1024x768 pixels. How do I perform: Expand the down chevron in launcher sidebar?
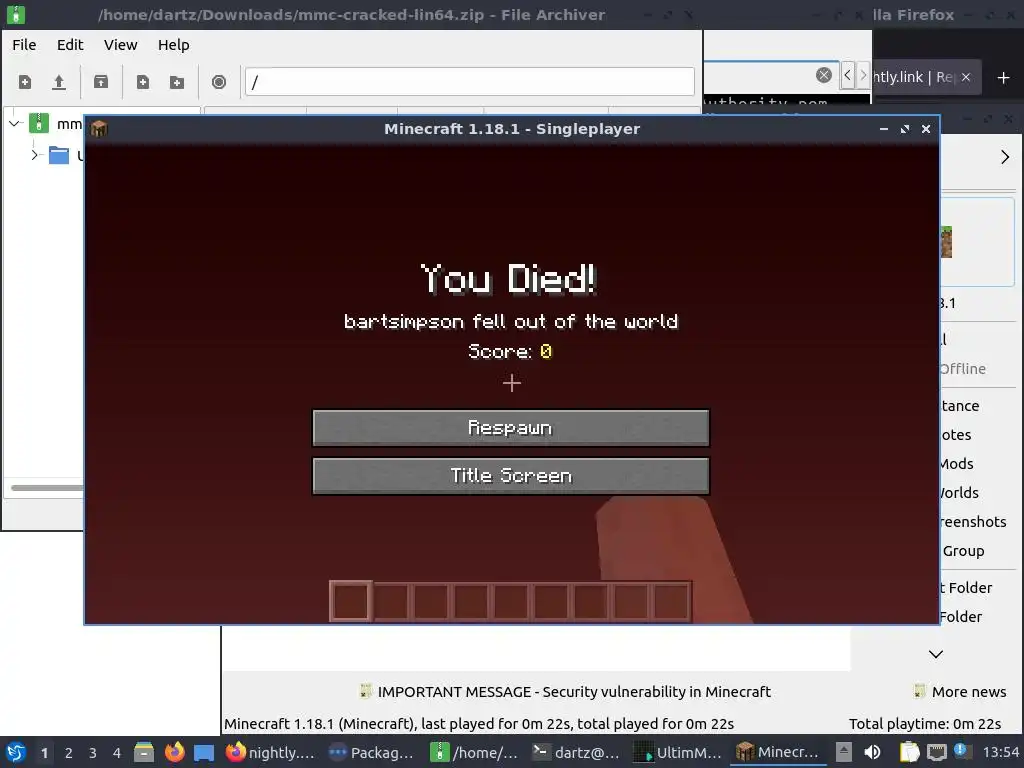pos(936,654)
